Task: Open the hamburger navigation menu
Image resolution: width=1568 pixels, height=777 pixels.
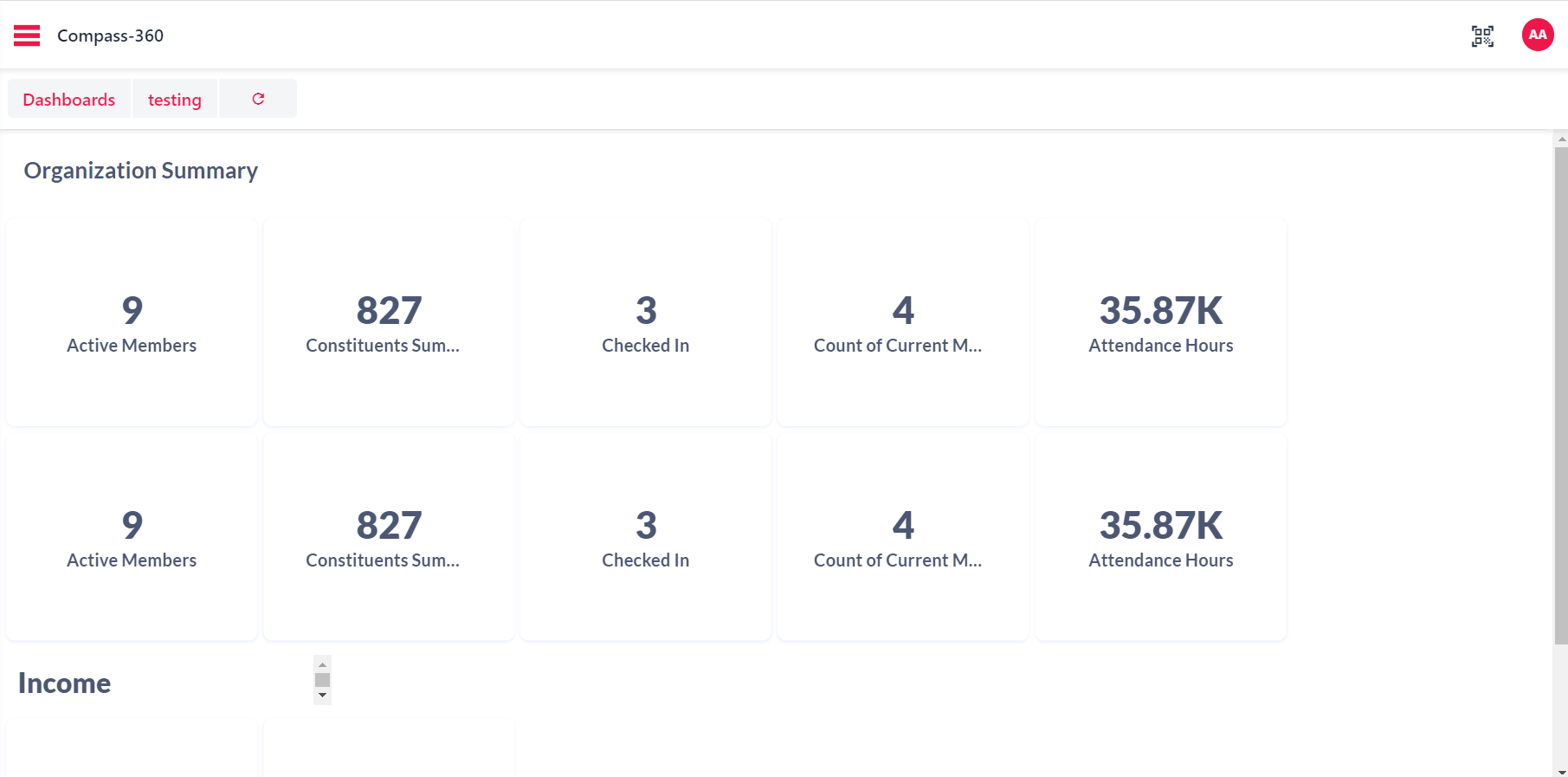Action: (x=27, y=36)
